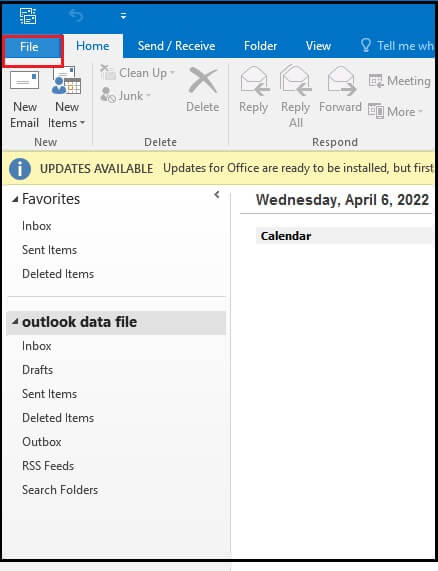
Task: Open the More respond options dropdown
Action: tap(396, 111)
